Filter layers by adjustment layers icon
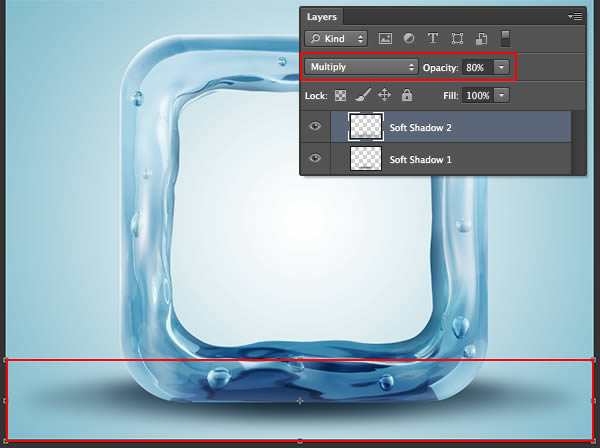Image resolution: width=600 pixels, height=448 pixels. click(x=409, y=39)
